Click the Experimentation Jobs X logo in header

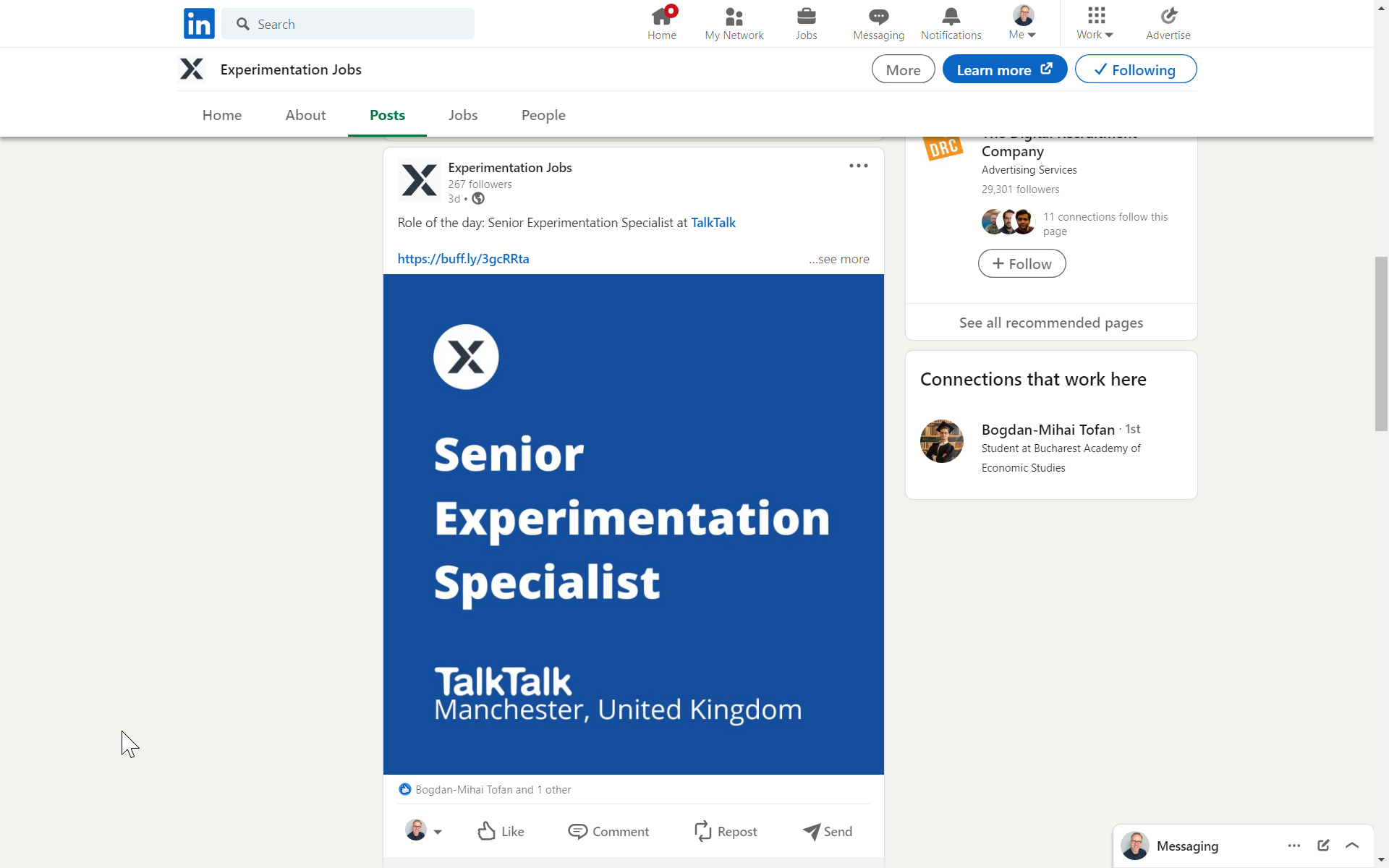(192, 69)
